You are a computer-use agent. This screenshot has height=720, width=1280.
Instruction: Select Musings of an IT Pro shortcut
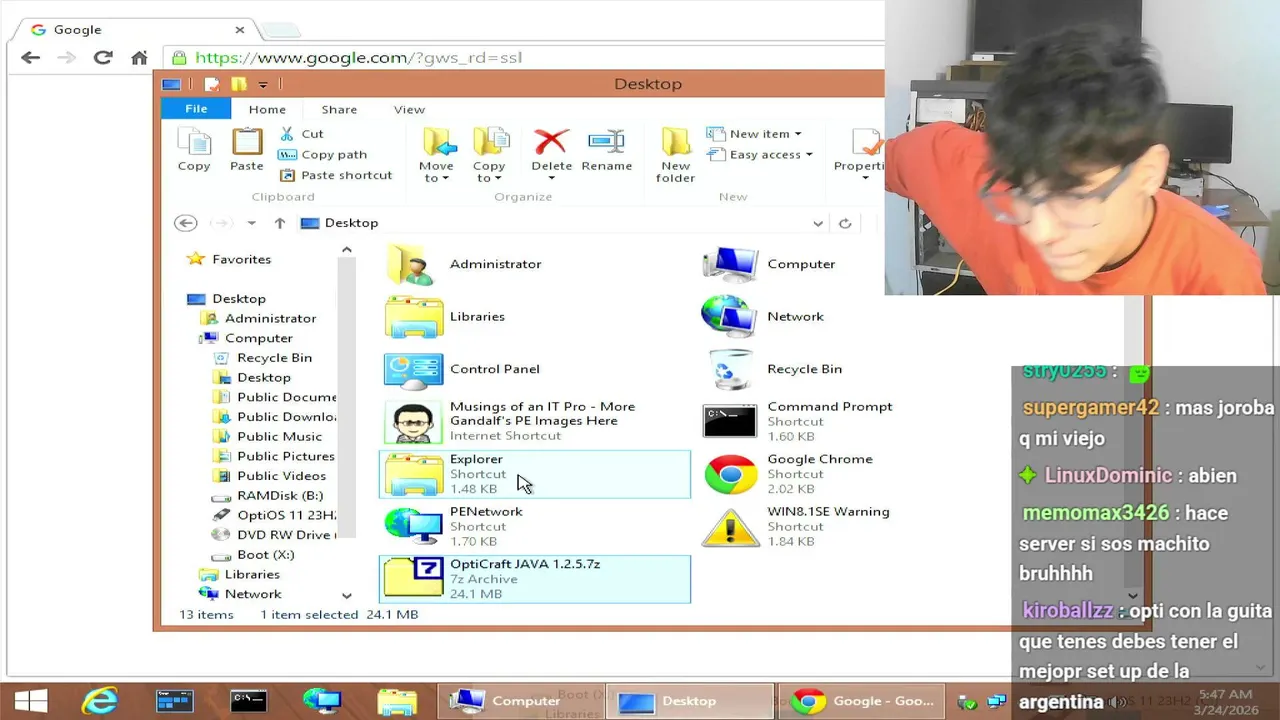point(534,421)
